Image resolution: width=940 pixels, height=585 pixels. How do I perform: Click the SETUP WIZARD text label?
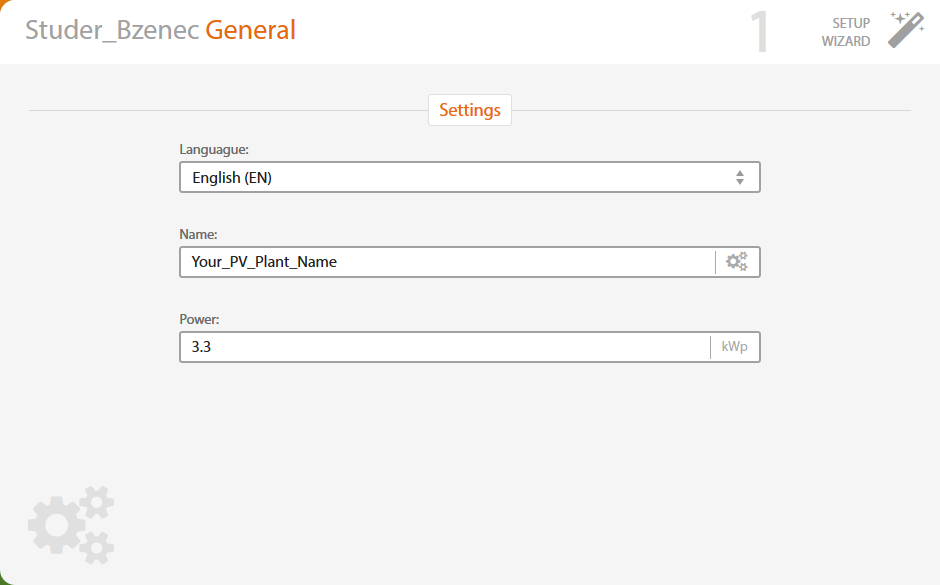[x=846, y=32]
